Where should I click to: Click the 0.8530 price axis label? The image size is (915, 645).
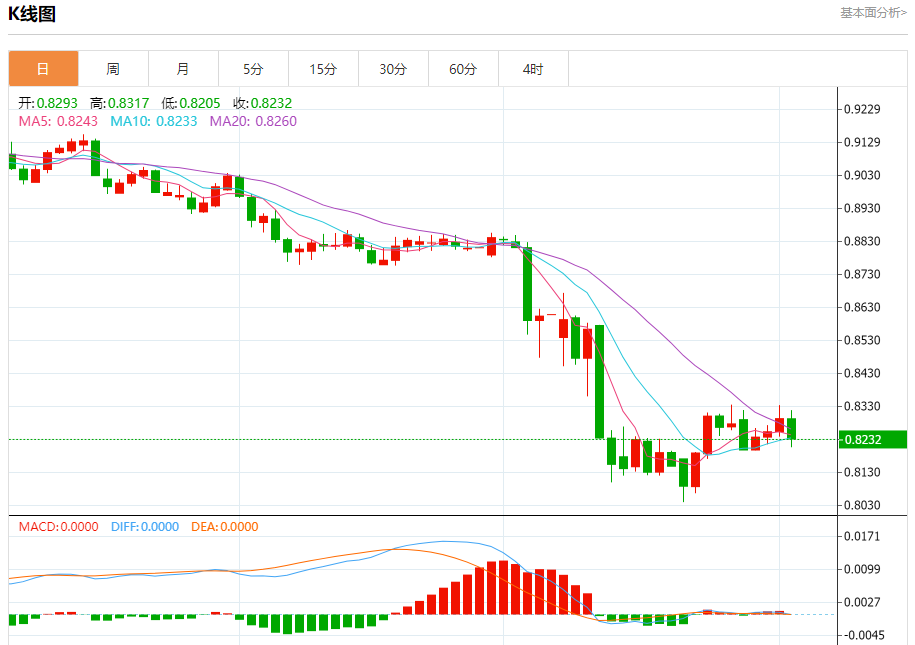click(x=862, y=340)
